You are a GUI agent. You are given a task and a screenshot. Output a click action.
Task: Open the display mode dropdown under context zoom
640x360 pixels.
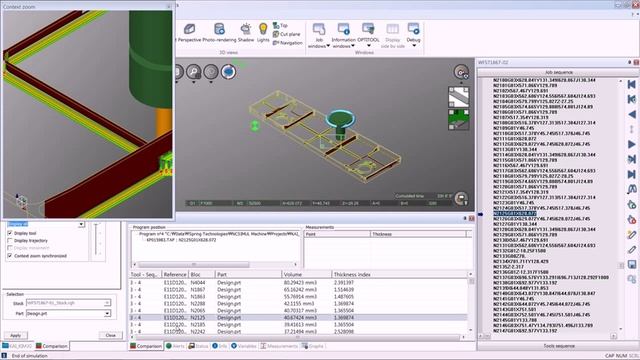pos(81,224)
